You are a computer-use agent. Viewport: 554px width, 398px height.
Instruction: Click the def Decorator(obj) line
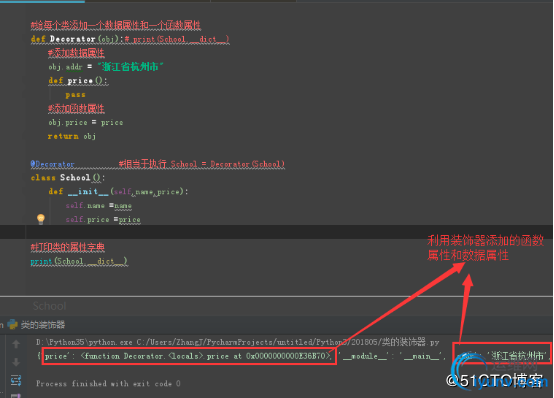coord(130,39)
